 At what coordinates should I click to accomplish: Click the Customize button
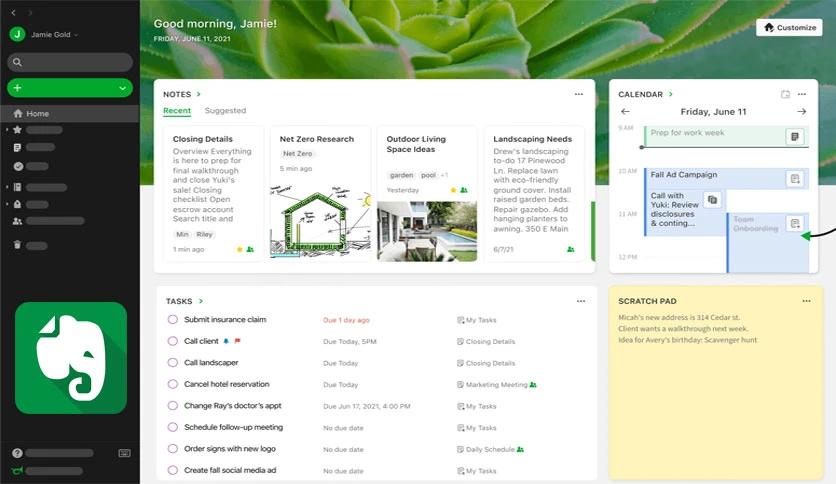coord(789,28)
